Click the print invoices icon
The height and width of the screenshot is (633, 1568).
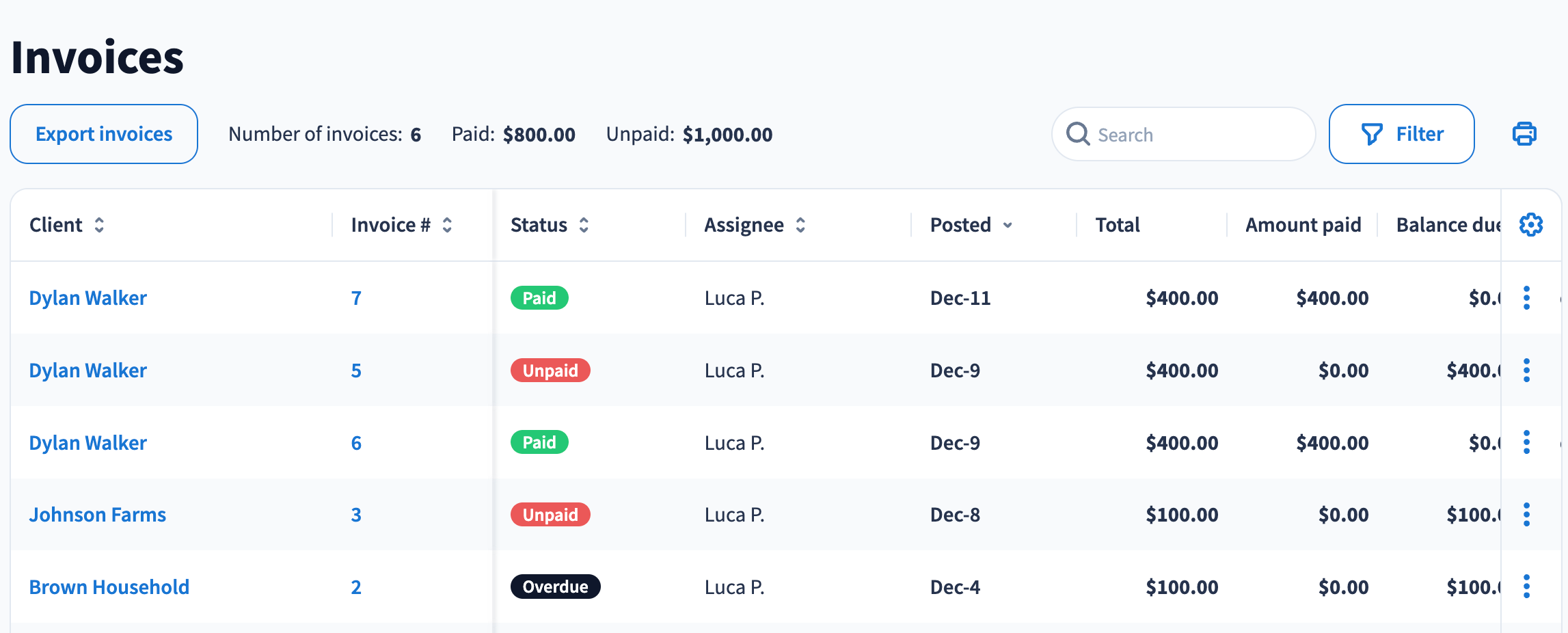click(x=1524, y=134)
